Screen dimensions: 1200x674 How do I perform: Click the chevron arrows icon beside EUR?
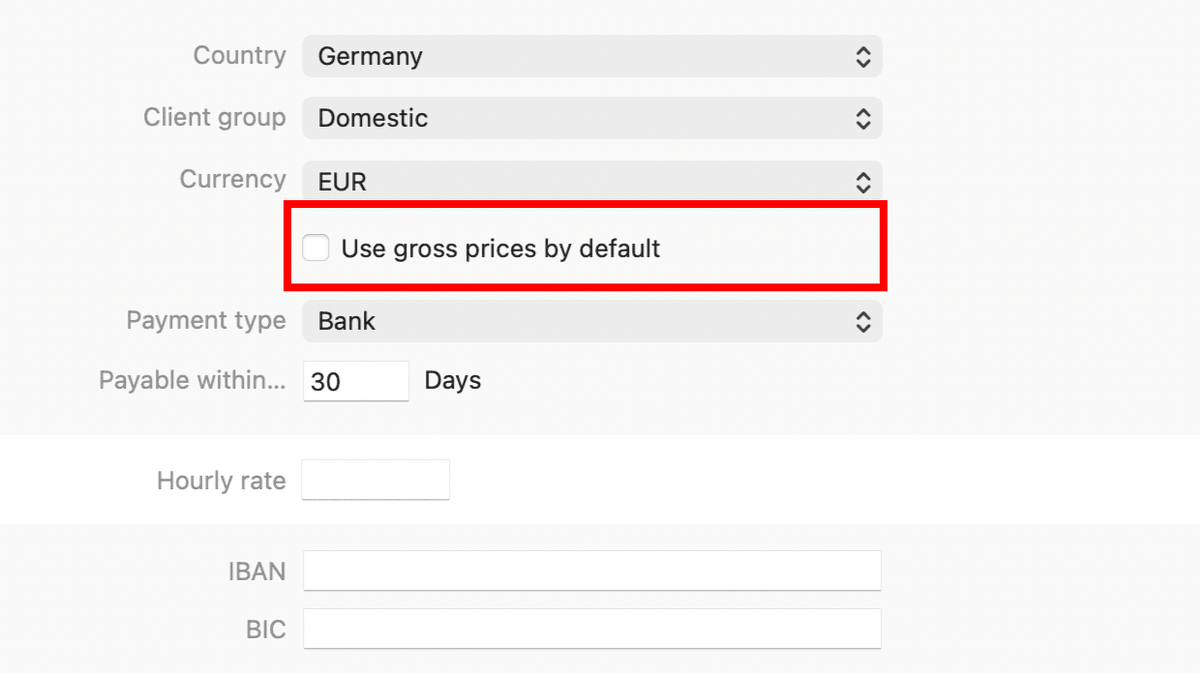(x=863, y=182)
